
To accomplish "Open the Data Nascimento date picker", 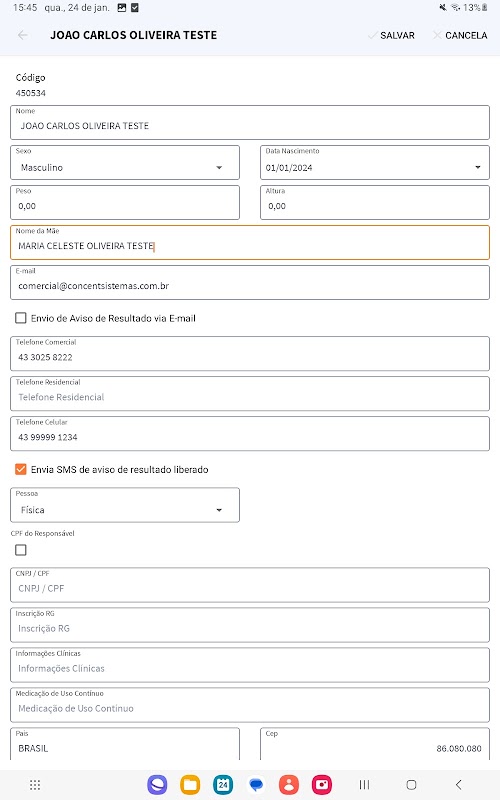I will pyautogui.click(x=375, y=163).
